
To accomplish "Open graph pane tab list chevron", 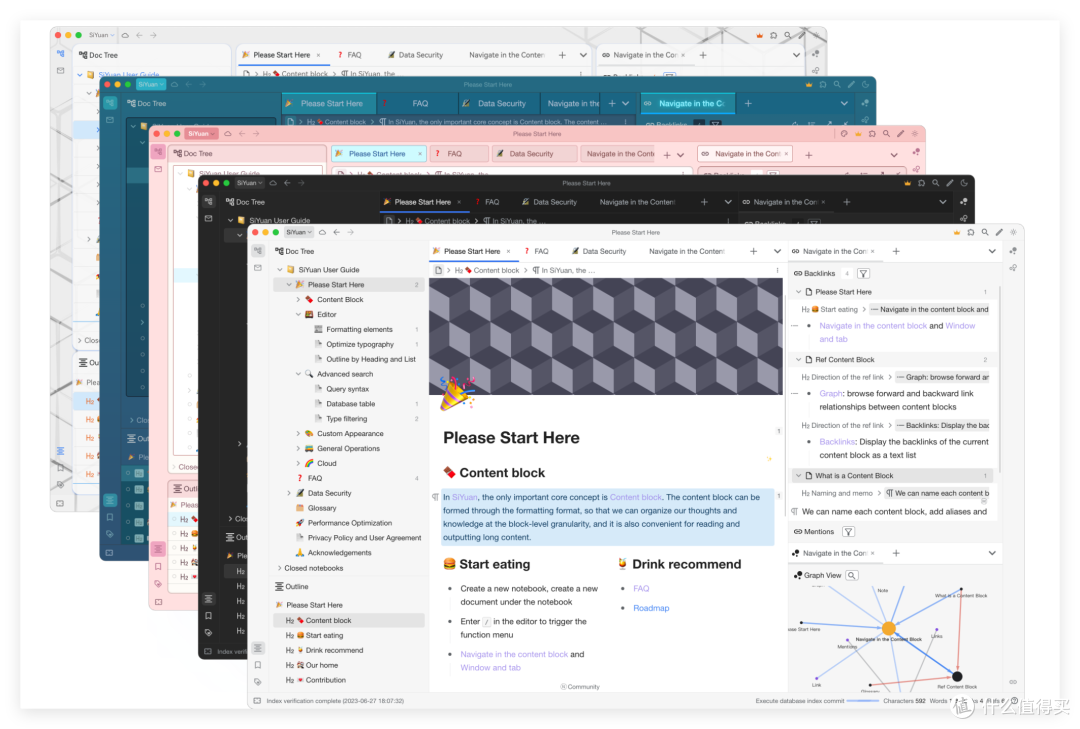I will (992, 553).
